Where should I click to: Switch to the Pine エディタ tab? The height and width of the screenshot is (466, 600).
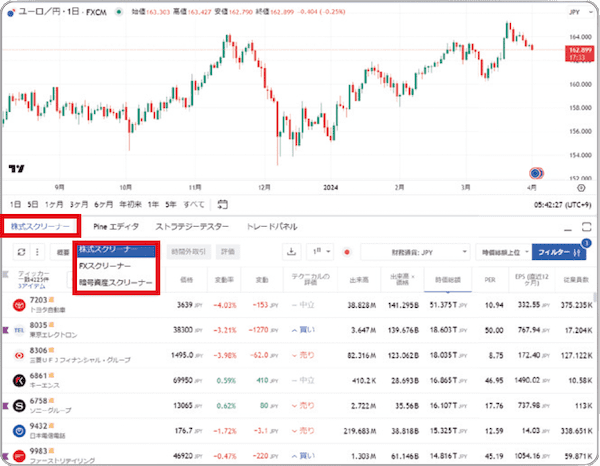pyautogui.click(x=116, y=226)
